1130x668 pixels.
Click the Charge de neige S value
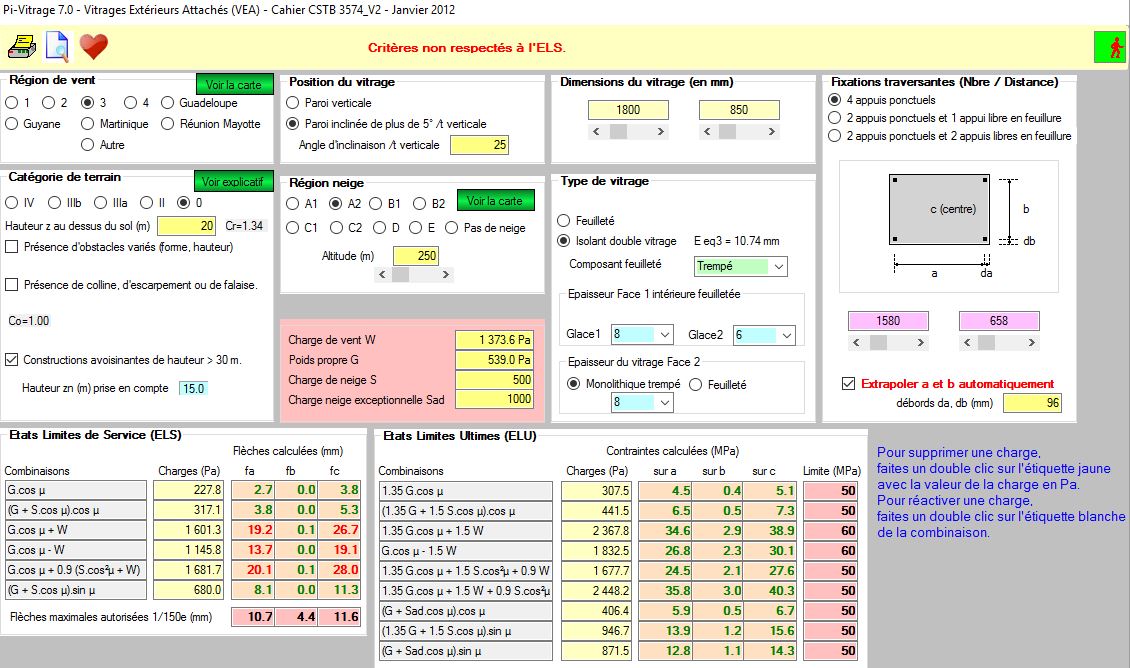495,380
